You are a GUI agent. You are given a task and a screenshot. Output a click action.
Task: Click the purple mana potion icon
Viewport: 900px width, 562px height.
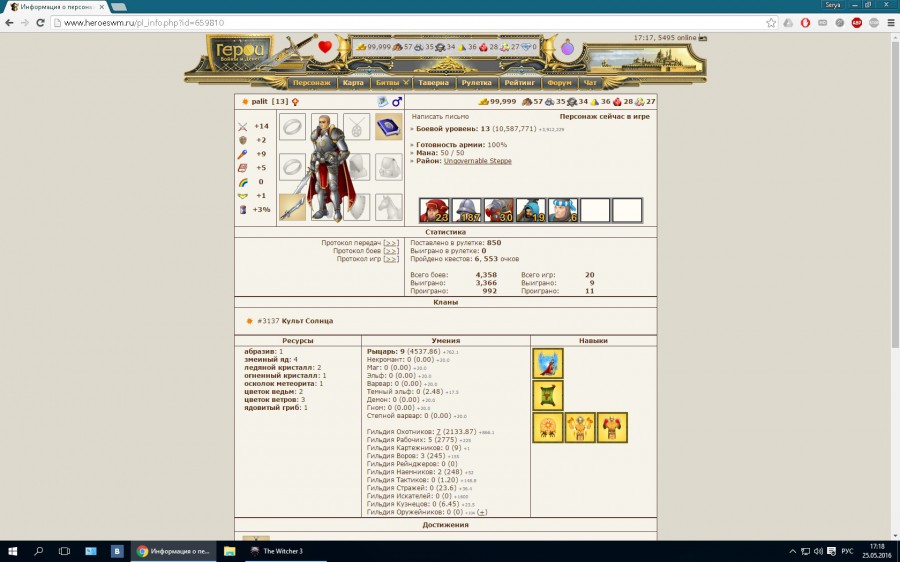(x=567, y=48)
